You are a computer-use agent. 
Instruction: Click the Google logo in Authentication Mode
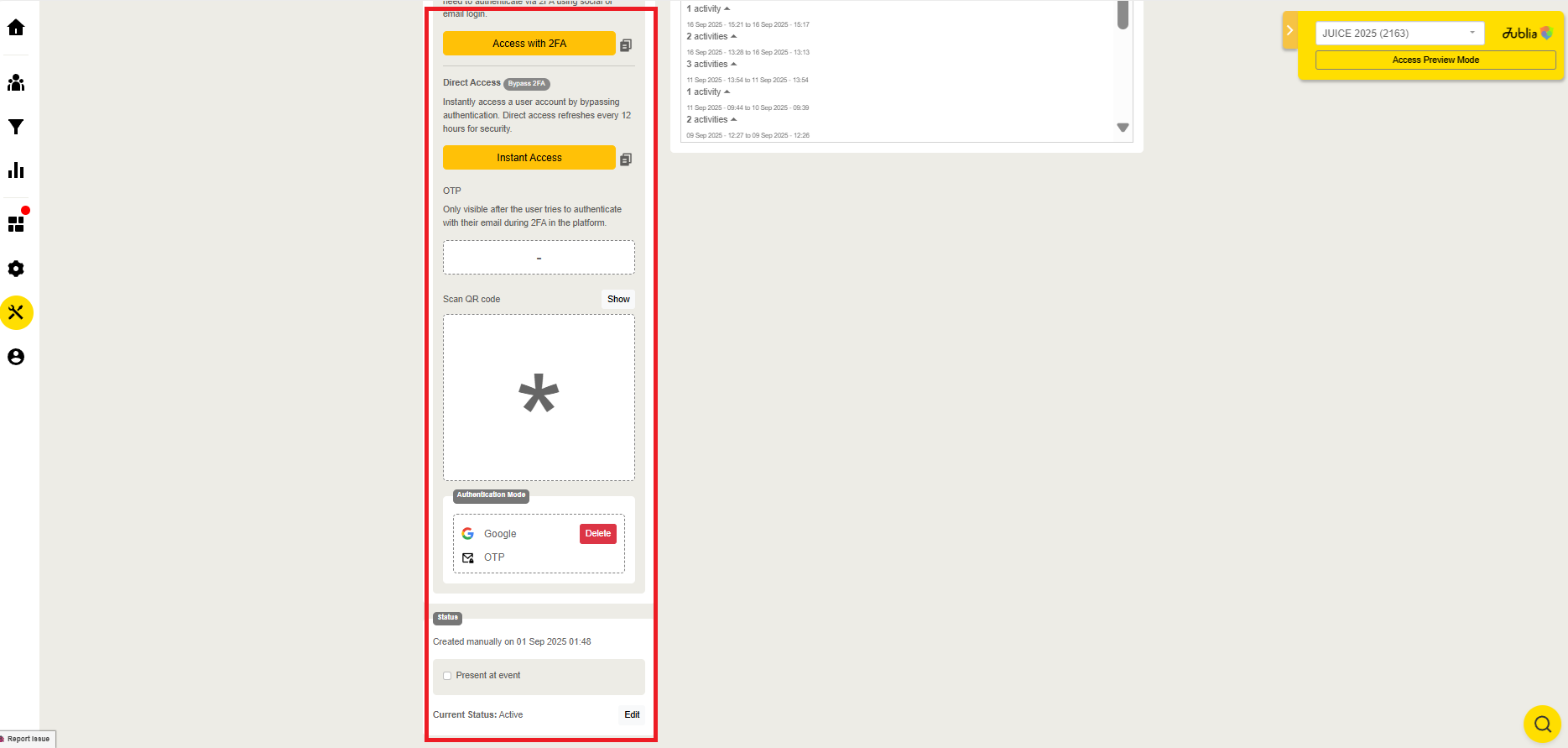point(468,534)
